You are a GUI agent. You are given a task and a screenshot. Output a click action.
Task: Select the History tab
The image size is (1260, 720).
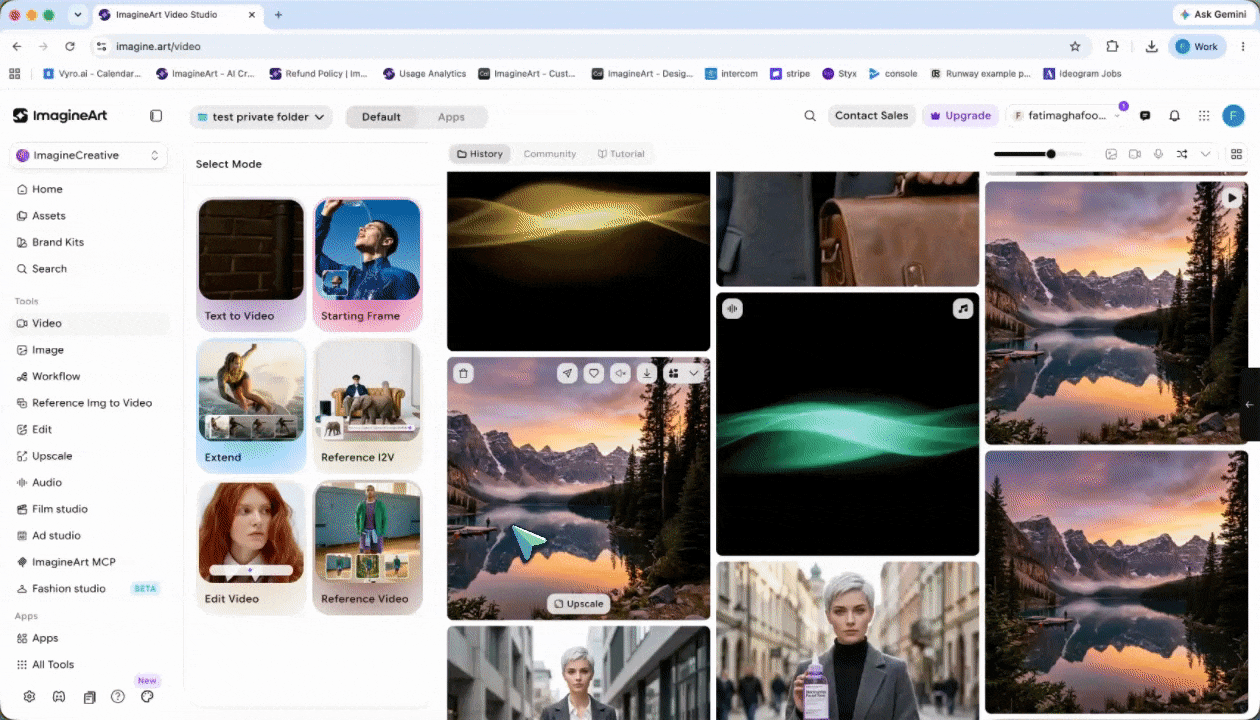(479, 154)
